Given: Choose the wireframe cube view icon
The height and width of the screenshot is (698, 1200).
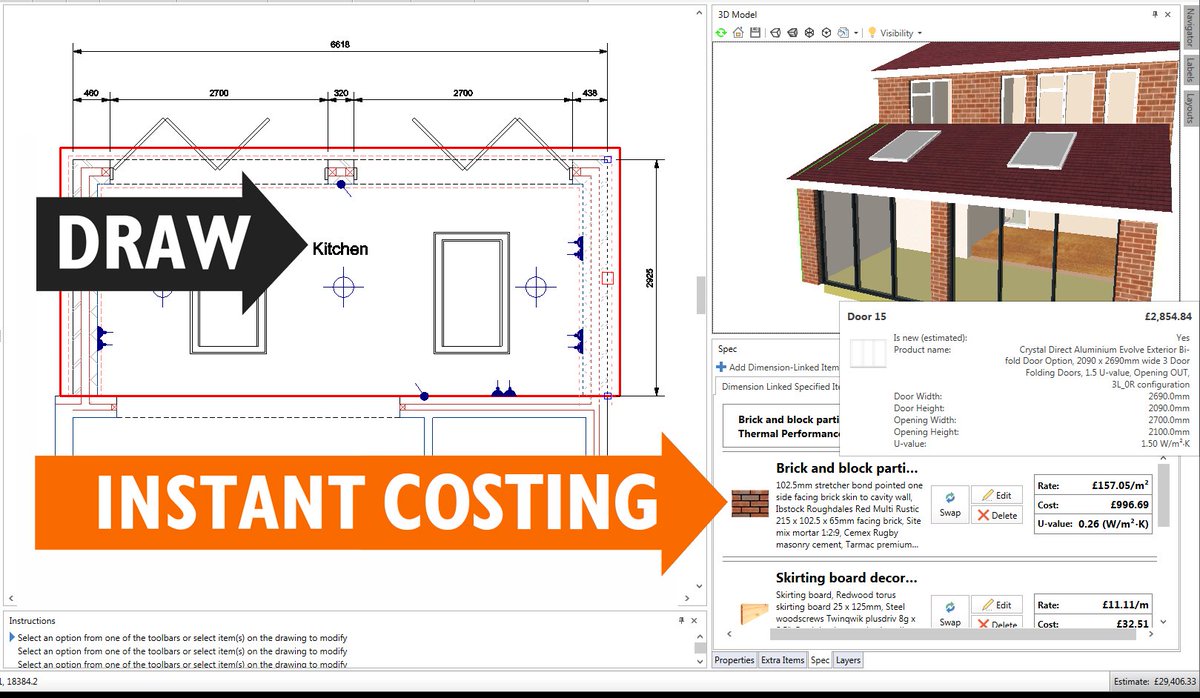Looking at the screenshot, I should (809, 32).
